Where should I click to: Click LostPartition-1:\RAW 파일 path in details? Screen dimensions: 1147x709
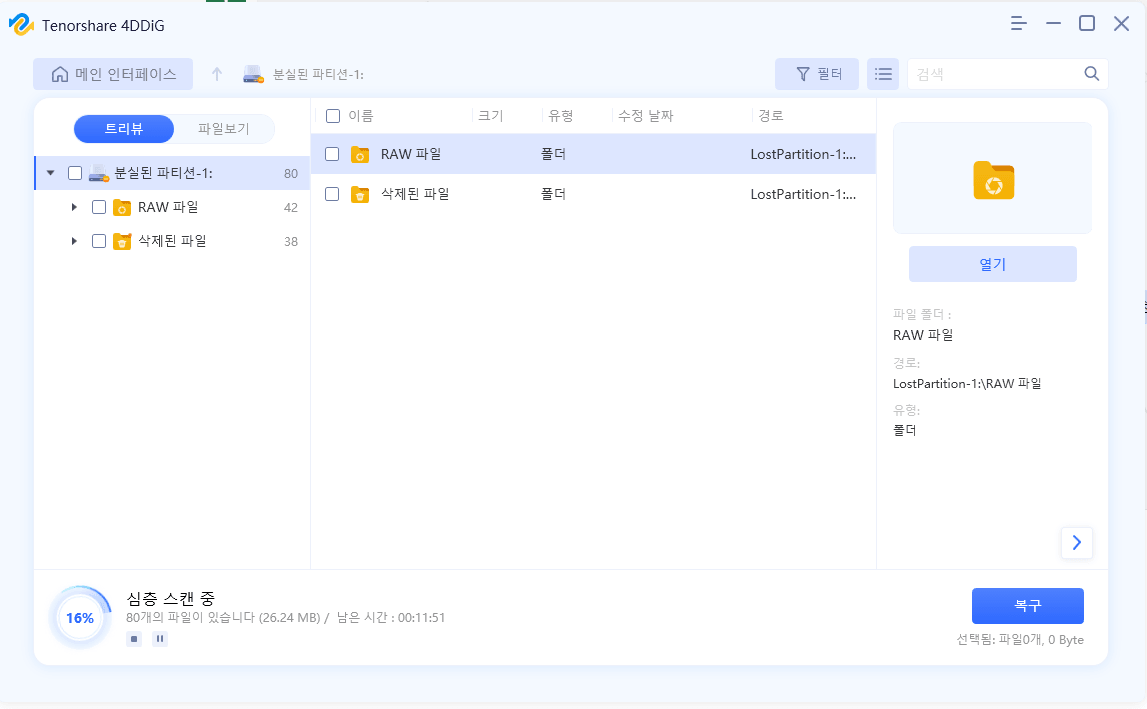click(967, 383)
